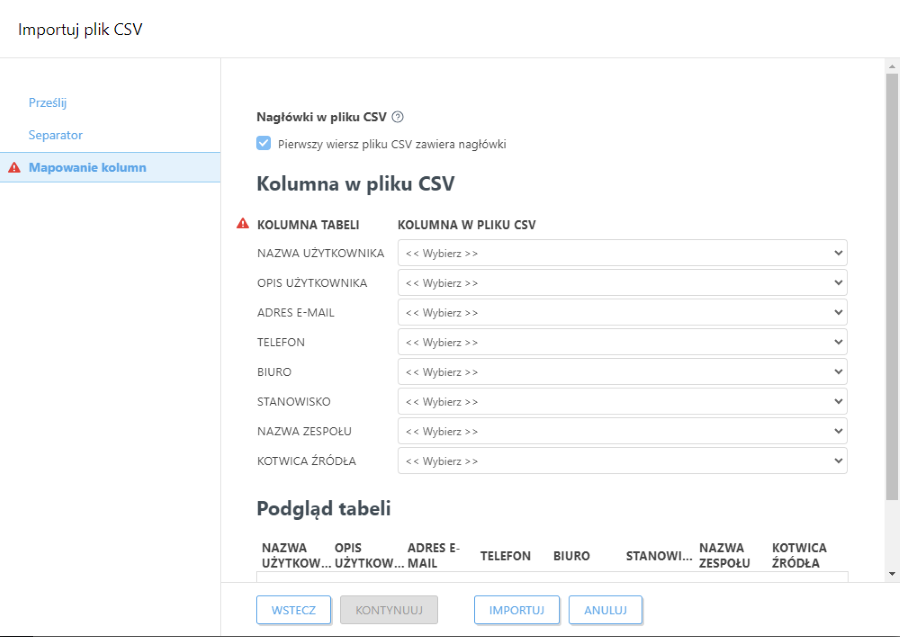The width and height of the screenshot is (900, 637).
Task: Switch to the Prześlij step in sidebar
Action: [49, 102]
